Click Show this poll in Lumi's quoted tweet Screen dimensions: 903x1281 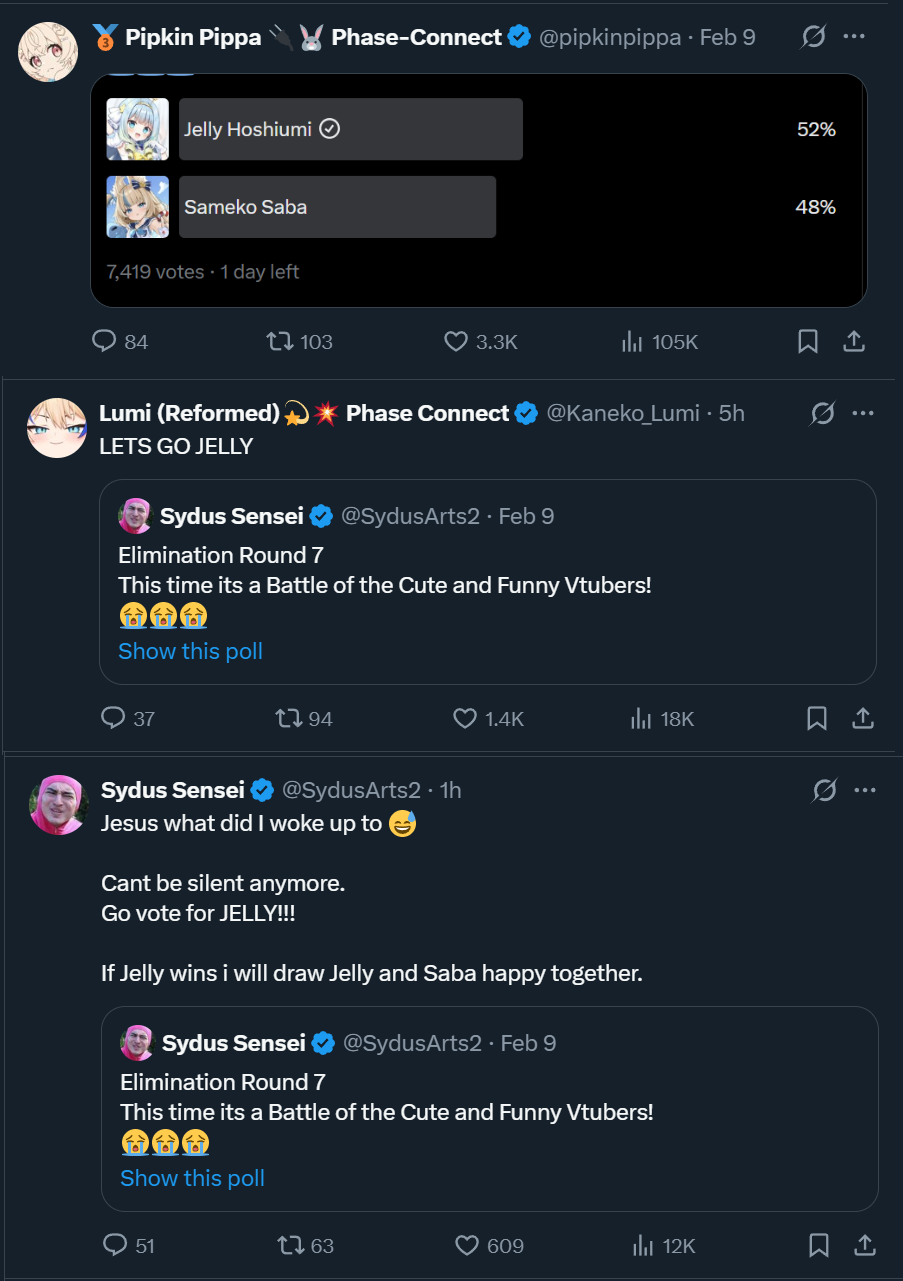point(190,651)
